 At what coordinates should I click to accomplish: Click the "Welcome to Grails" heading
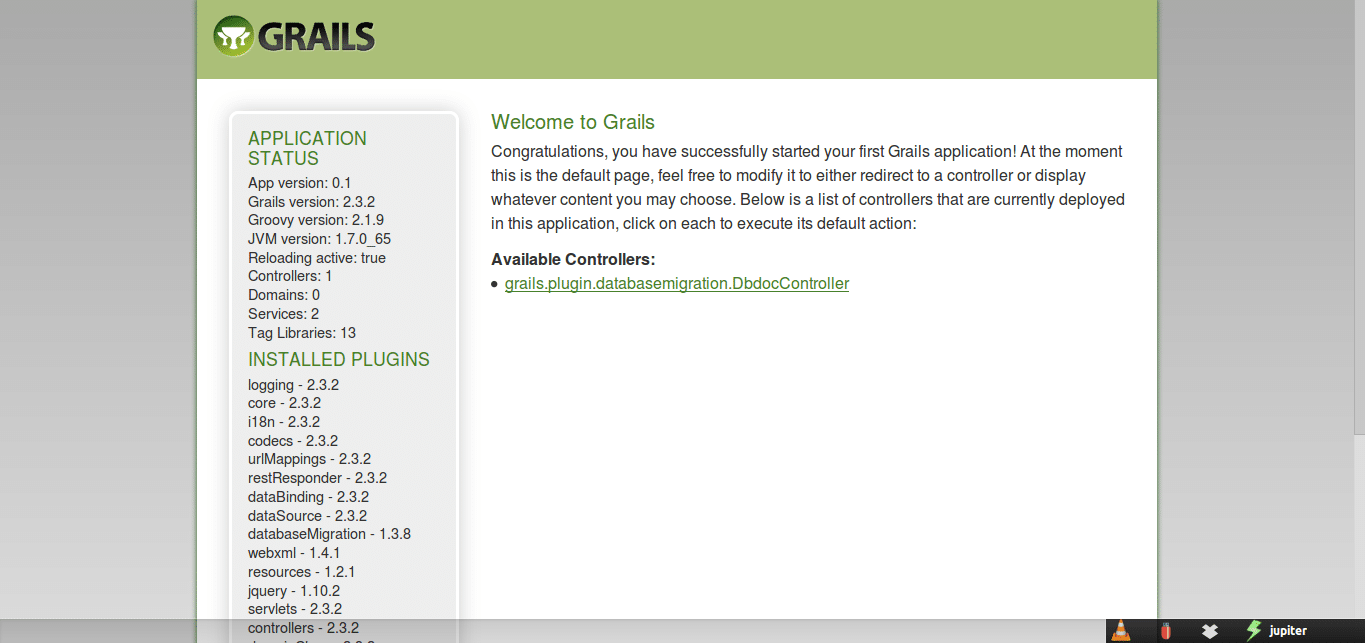tap(572, 122)
